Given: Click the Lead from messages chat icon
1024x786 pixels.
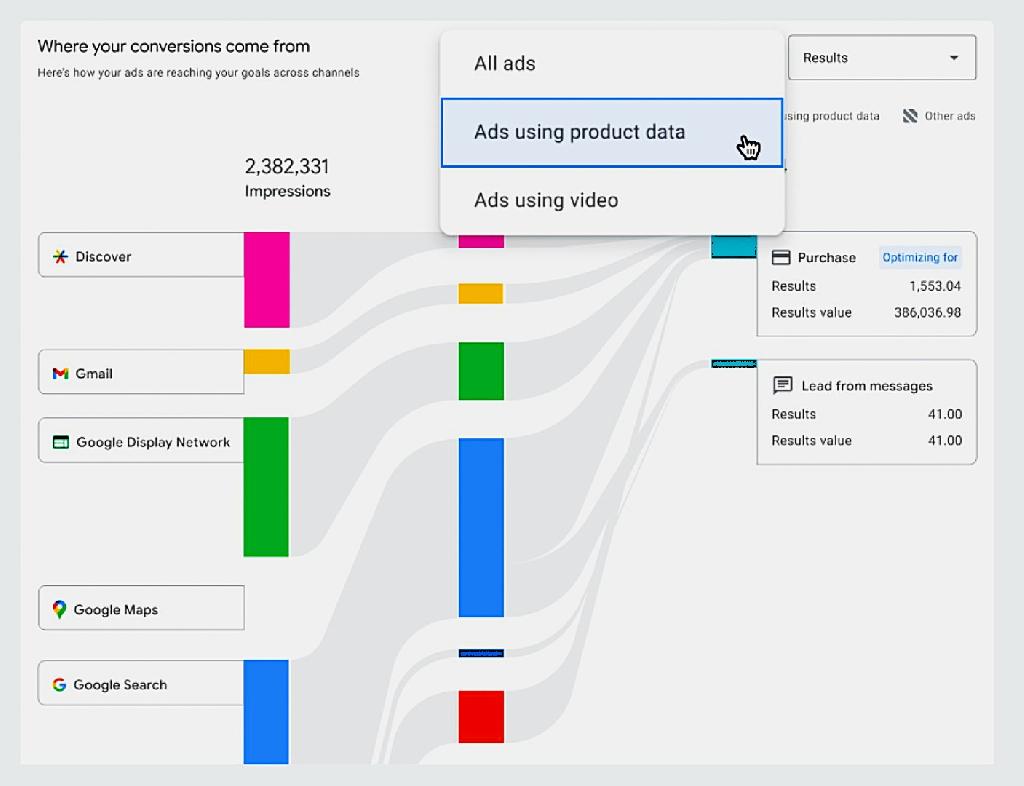Looking at the screenshot, I should [782, 386].
